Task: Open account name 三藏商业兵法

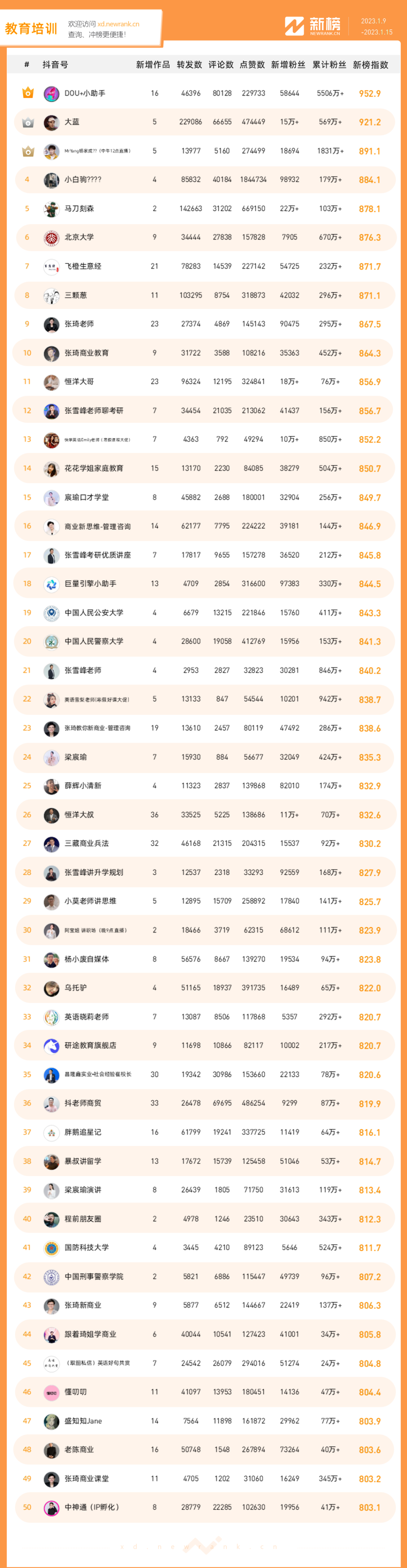Action: coord(86,844)
